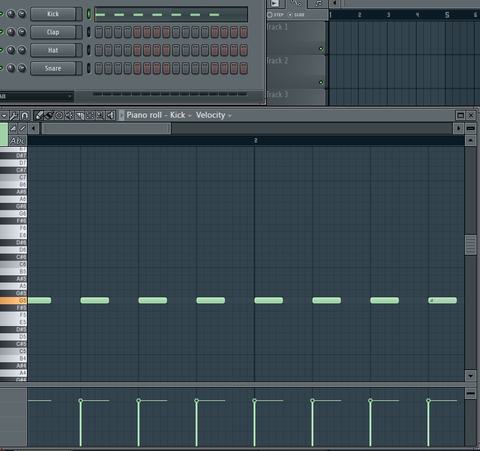Click the piano roll vertical scroll down arrow
Image resolution: width=480 pixels, height=451 pixels.
click(x=470, y=376)
